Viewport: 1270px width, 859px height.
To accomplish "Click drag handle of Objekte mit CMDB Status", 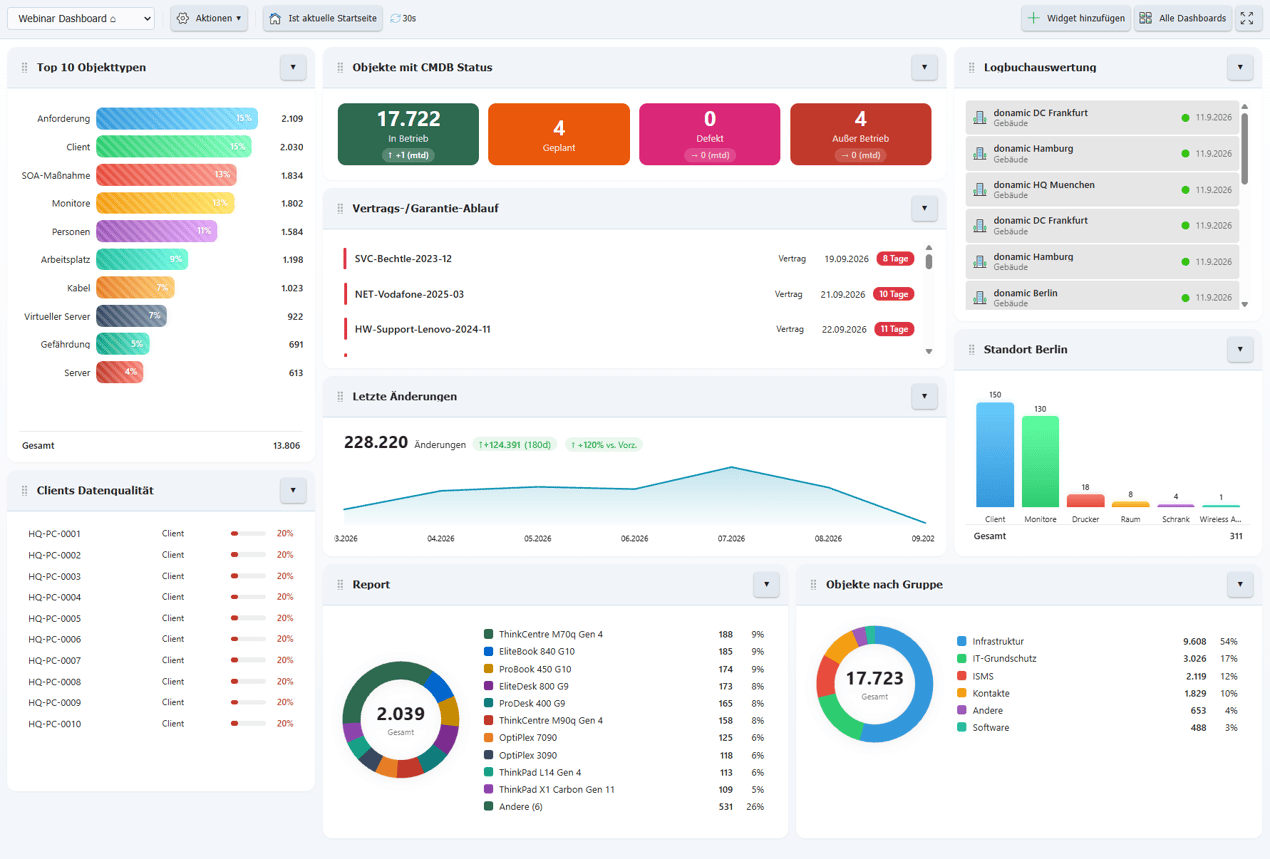I will coord(341,68).
